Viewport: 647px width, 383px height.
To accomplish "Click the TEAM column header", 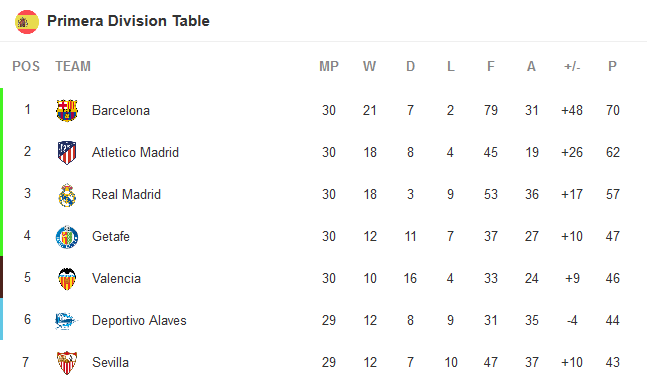I will point(73,66).
